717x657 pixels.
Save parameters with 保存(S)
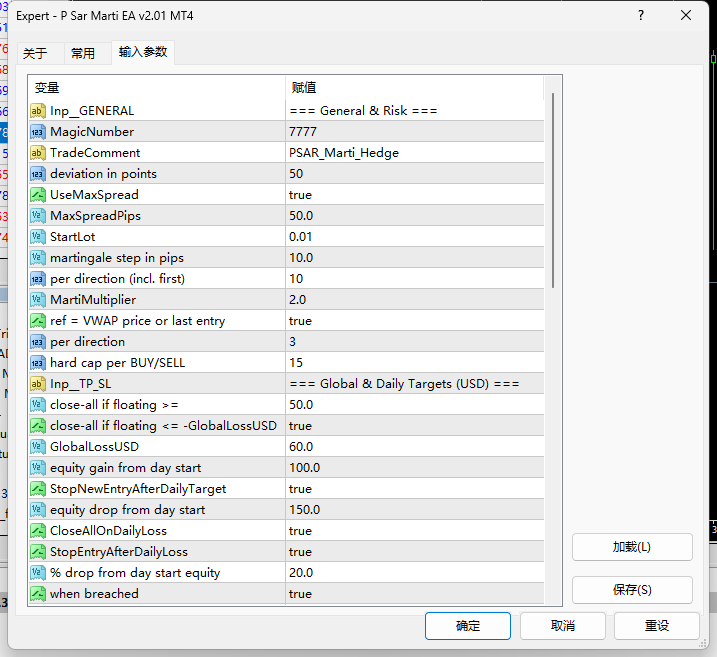[632, 590]
